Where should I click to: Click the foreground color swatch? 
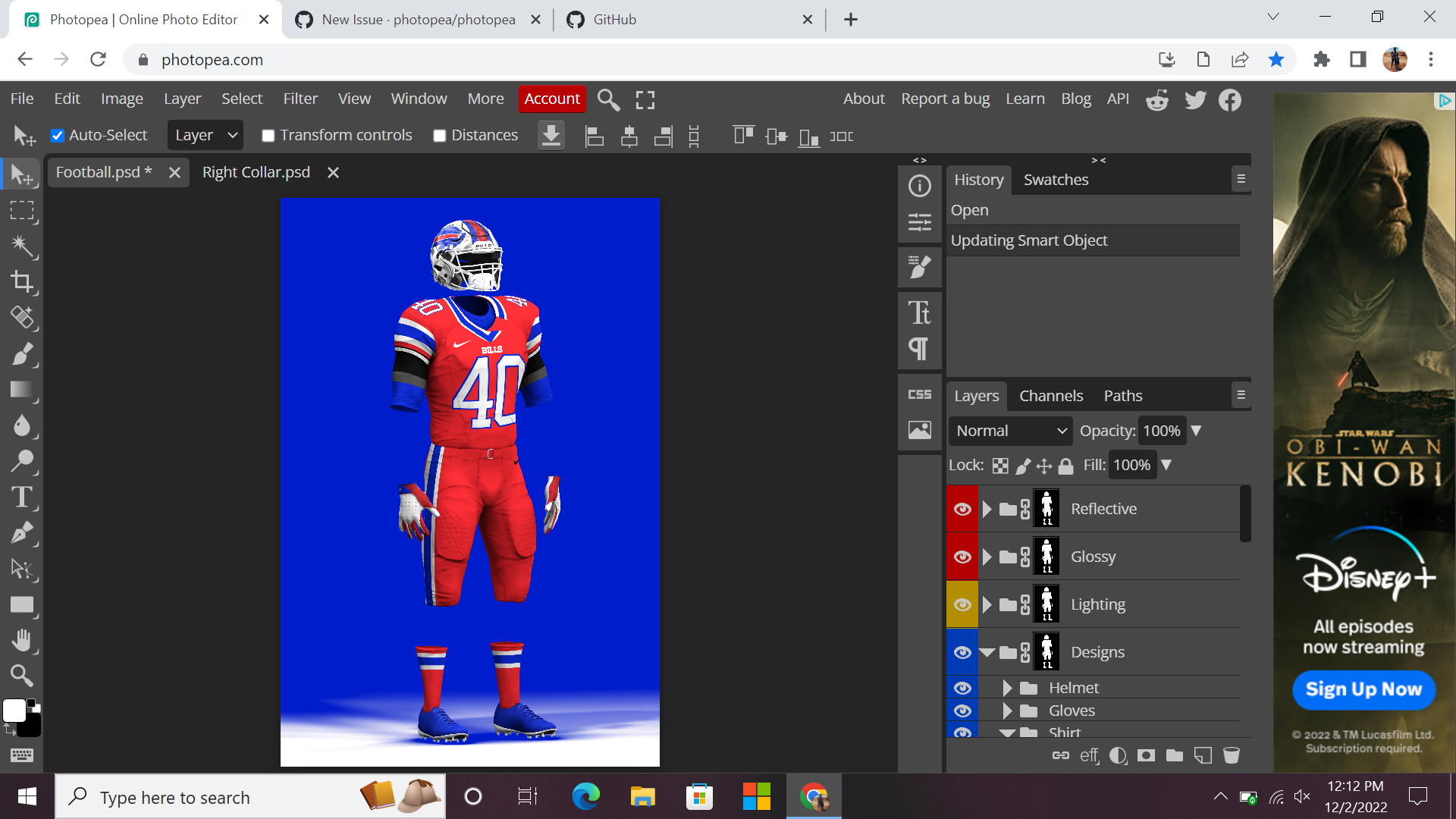point(14,711)
